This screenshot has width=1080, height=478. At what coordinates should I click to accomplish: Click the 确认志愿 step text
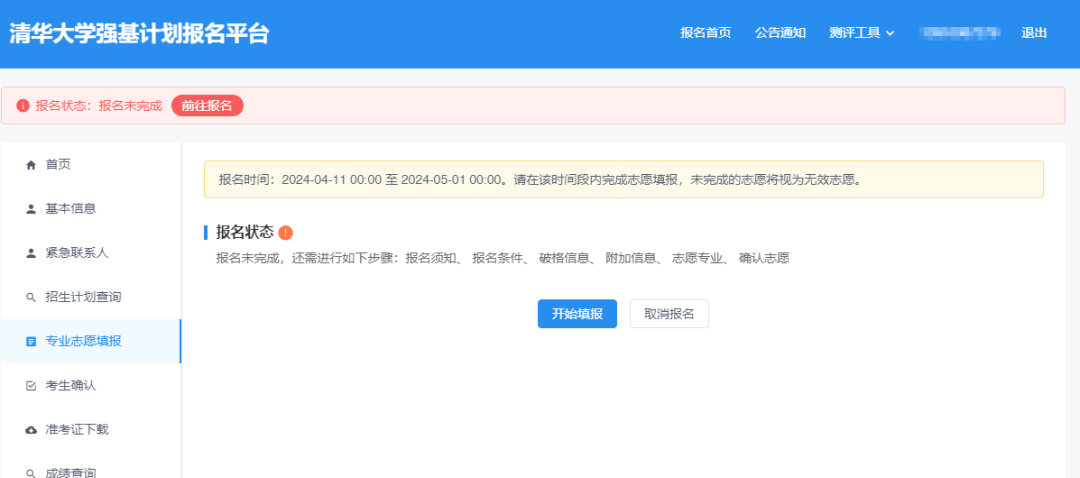(x=764, y=259)
